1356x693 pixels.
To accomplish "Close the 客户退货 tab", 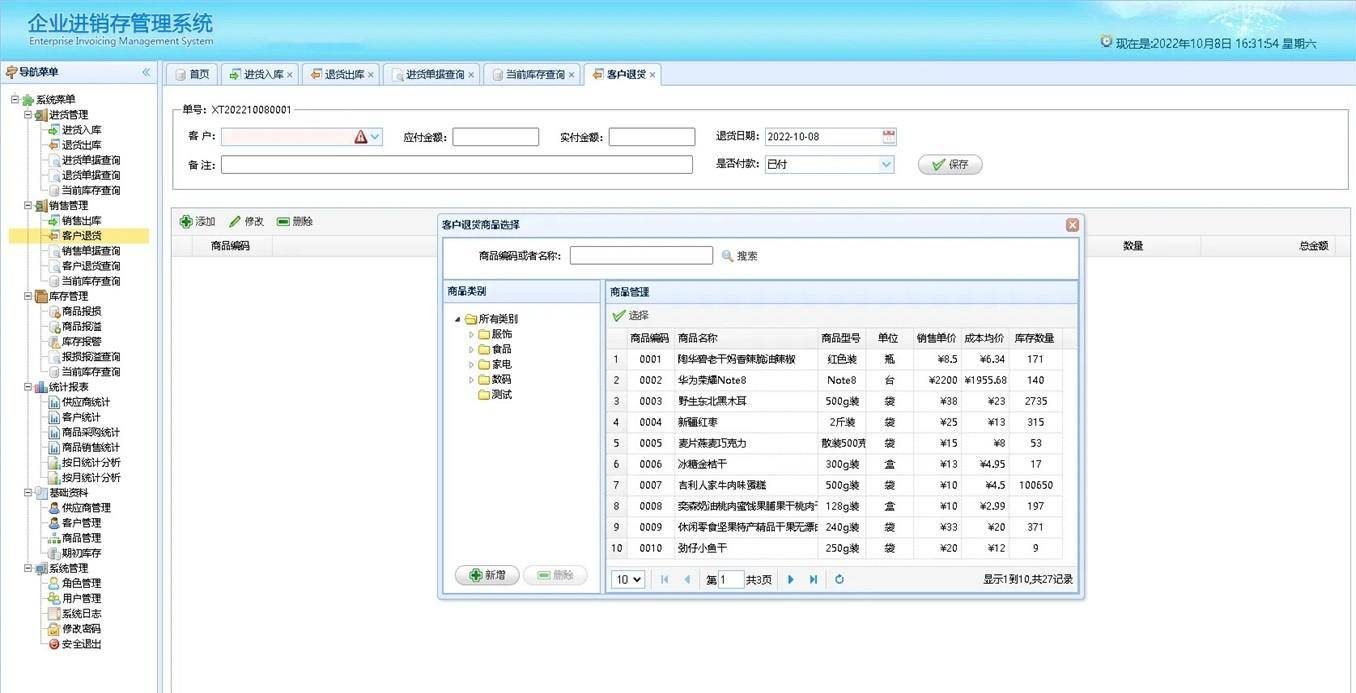I will click(x=653, y=75).
